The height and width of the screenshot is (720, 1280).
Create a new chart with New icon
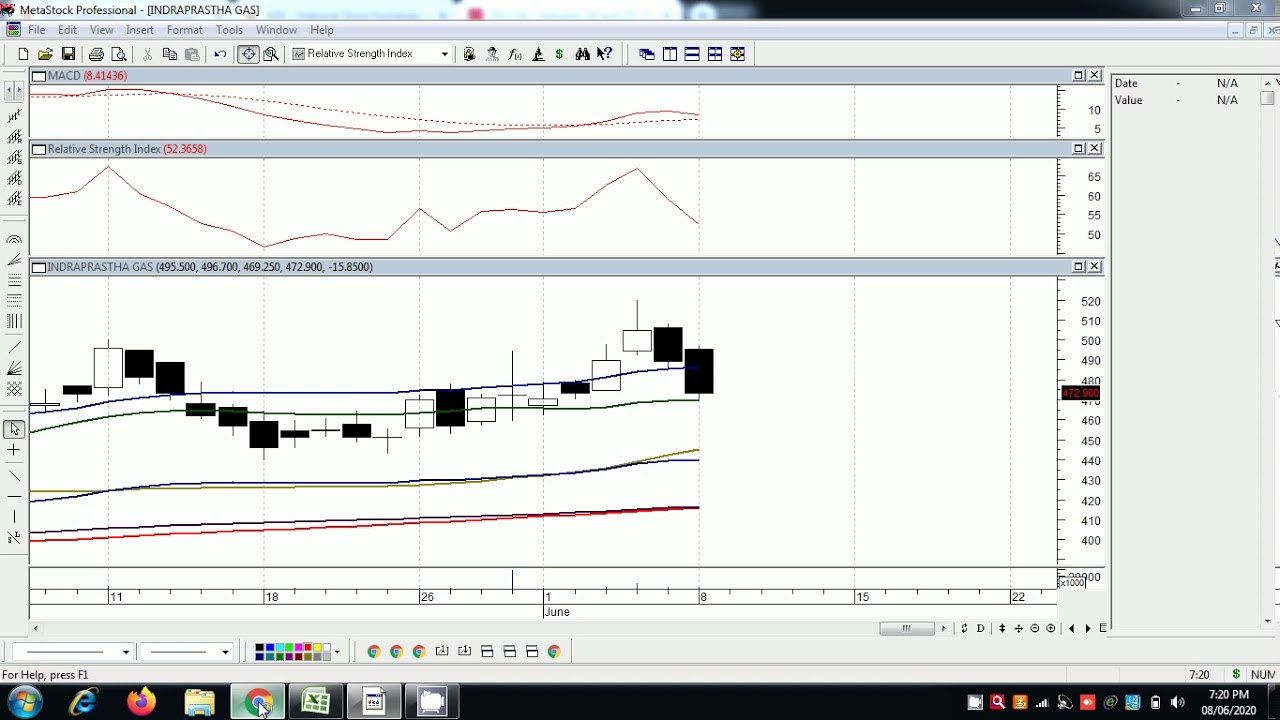23,54
